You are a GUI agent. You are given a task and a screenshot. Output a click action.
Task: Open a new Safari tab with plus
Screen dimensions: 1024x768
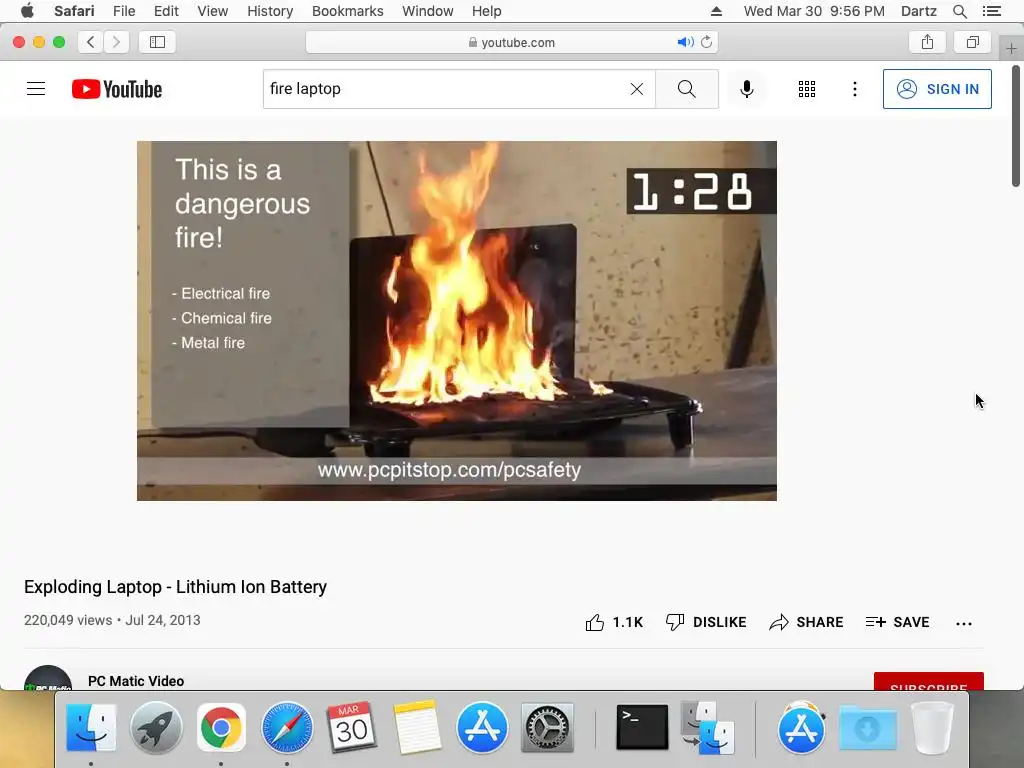tap(1011, 48)
